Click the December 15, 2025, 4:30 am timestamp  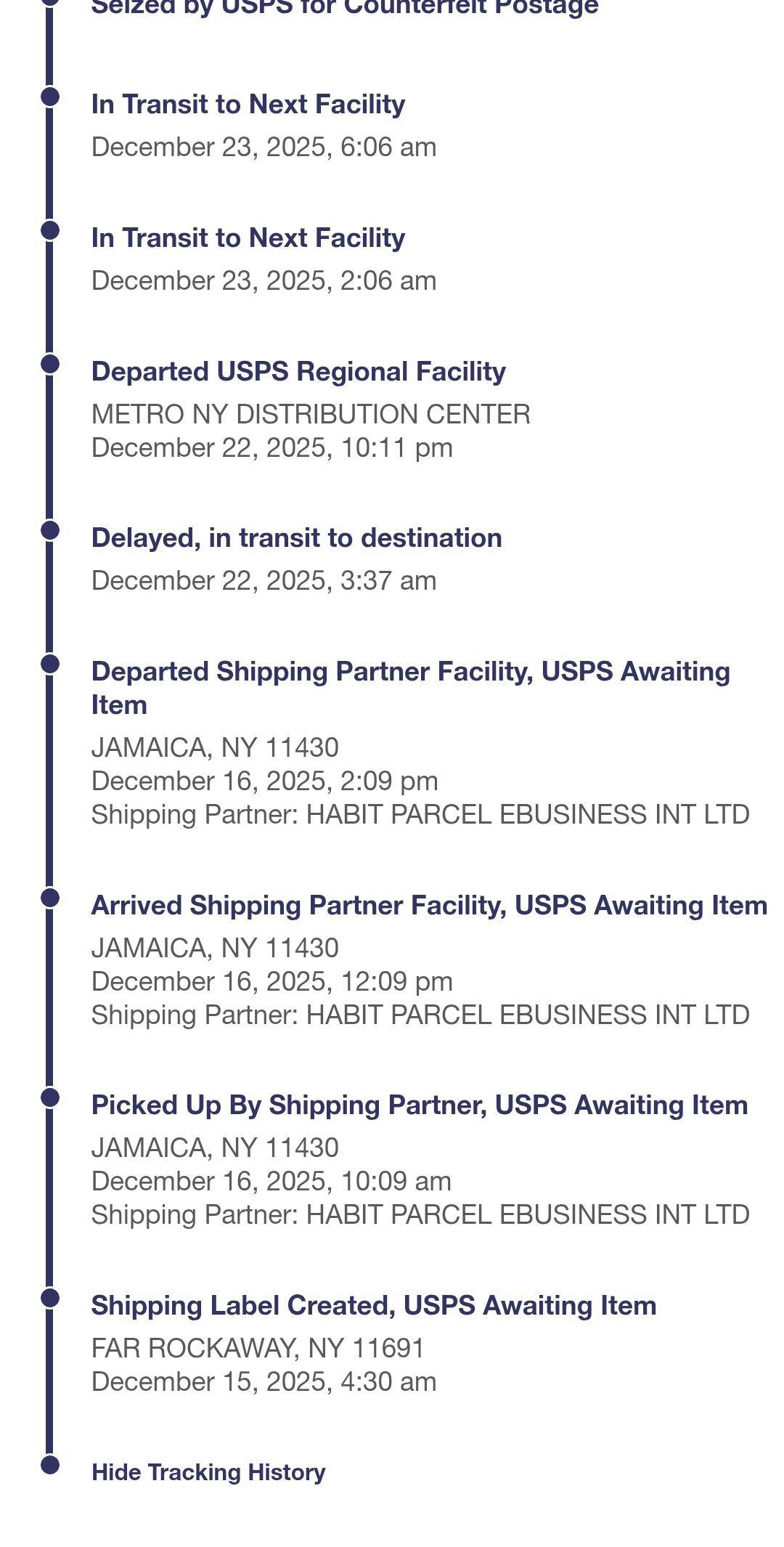(264, 1381)
